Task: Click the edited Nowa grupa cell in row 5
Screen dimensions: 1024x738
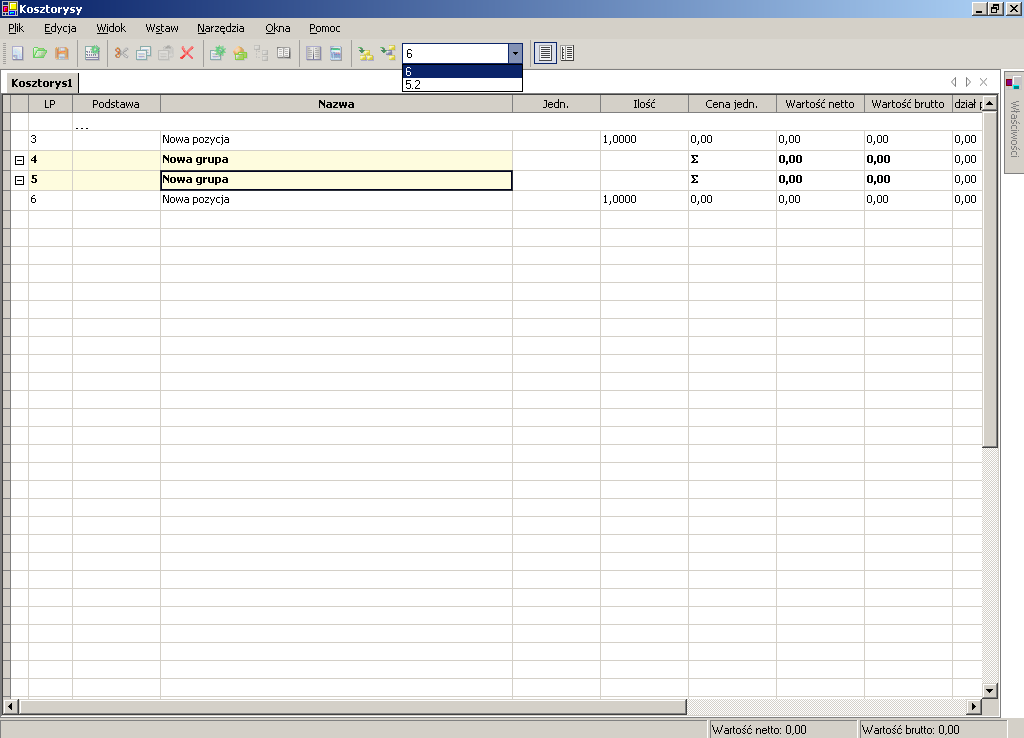Action: point(336,180)
